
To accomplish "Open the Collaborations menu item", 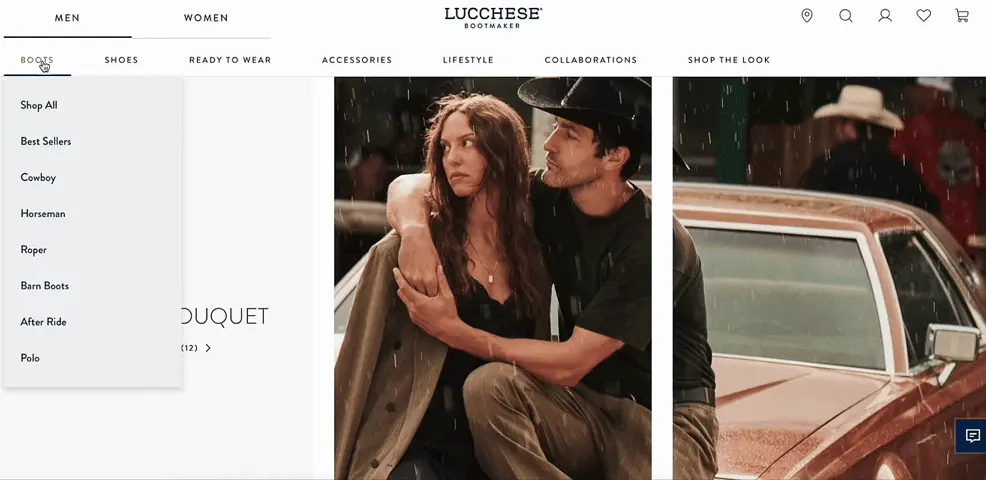I will point(590,60).
